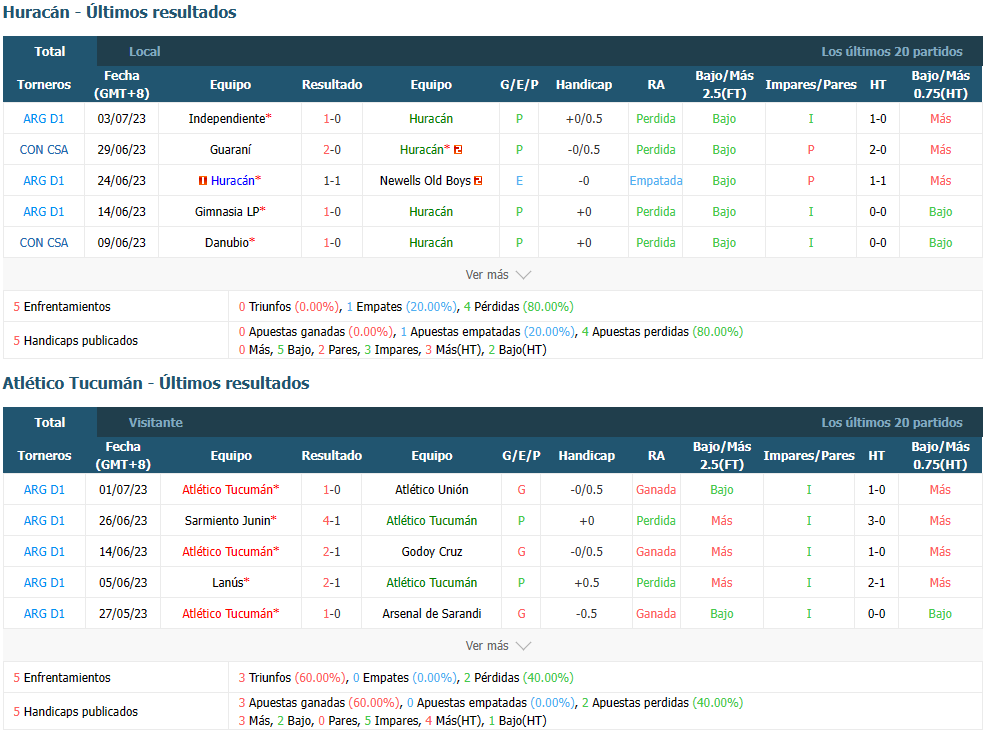Viewport: 991px width, 737px height.
Task: Click the '-0.5' handicap in Arsenal de Sarandi row
Action: (587, 614)
